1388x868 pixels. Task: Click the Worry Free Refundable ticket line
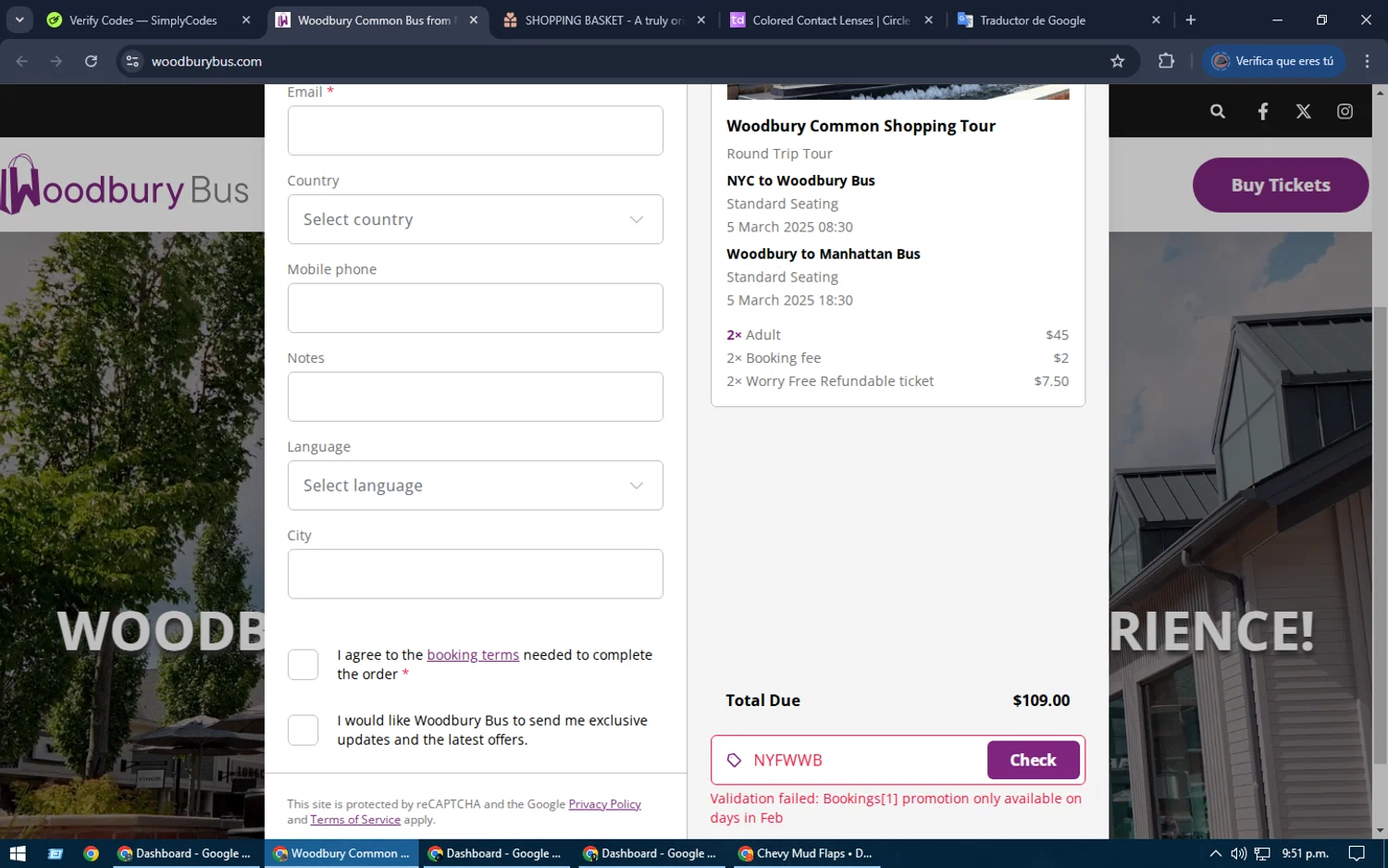click(898, 381)
